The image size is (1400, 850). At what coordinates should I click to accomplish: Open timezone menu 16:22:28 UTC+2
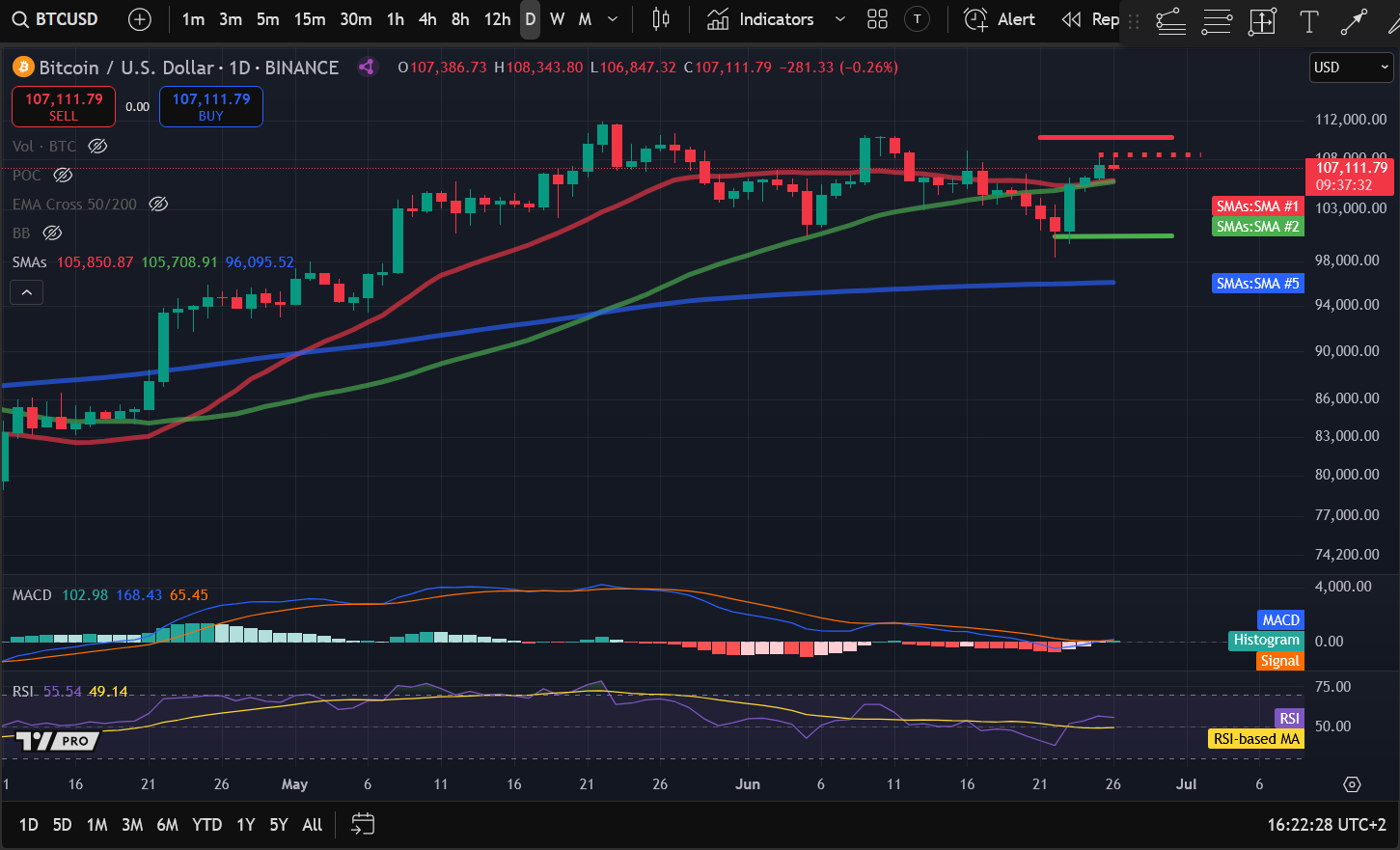pos(1327,825)
